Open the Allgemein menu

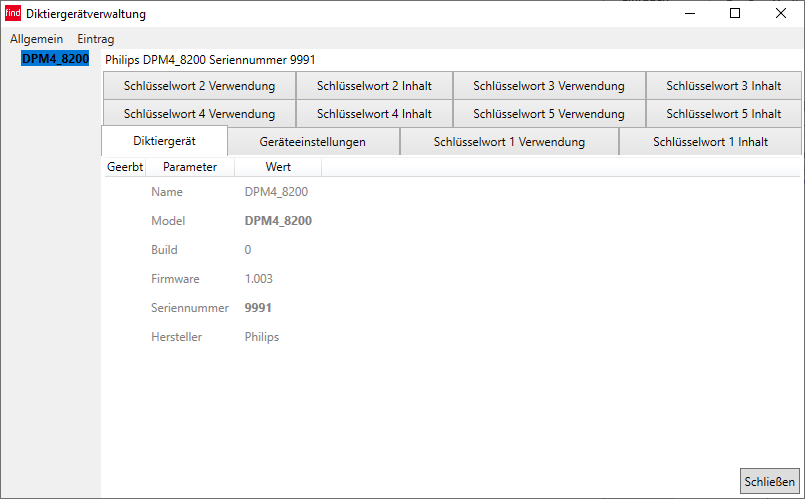click(36, 39)
